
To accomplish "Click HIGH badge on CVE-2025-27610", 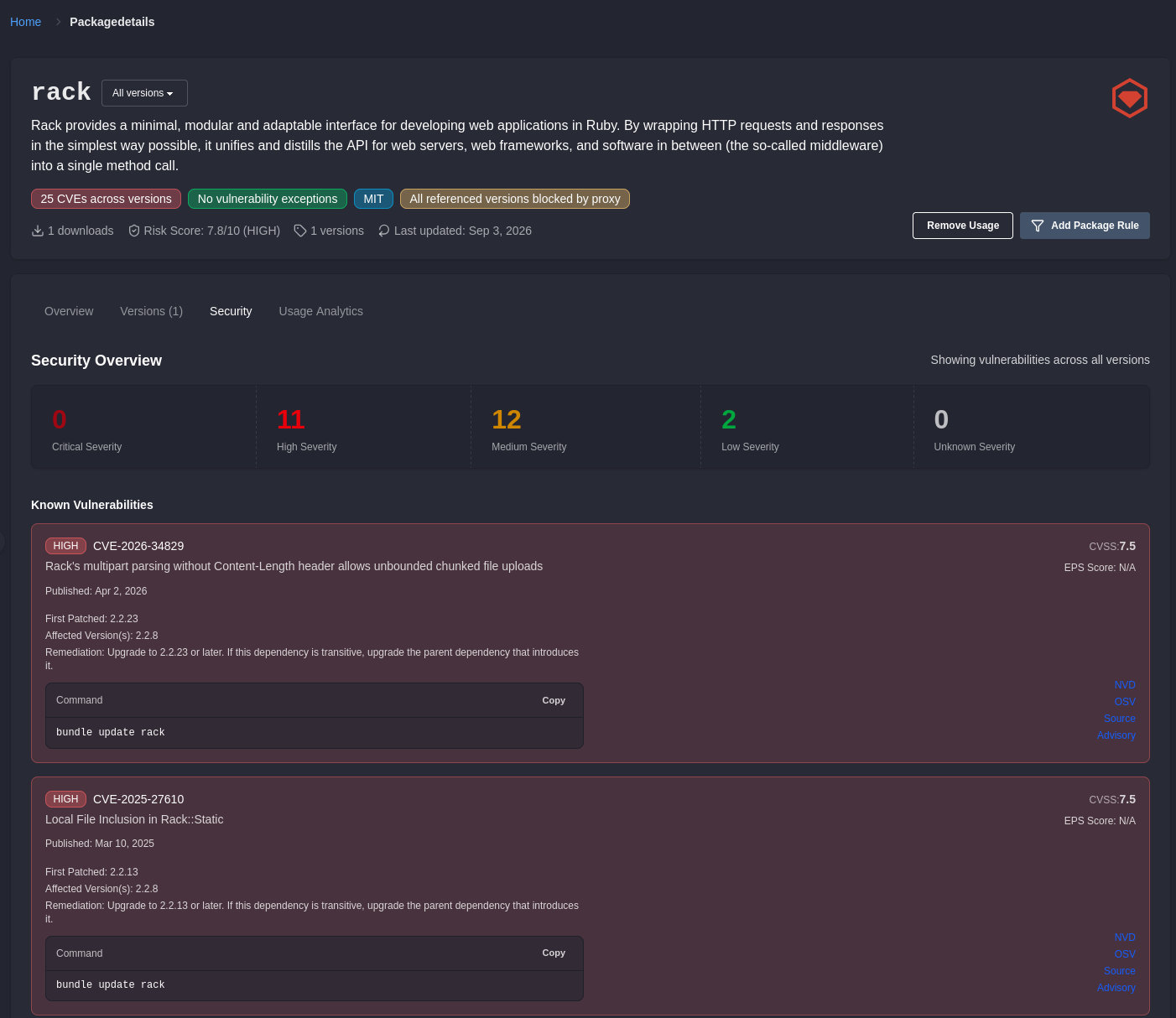I will (65, 799).
